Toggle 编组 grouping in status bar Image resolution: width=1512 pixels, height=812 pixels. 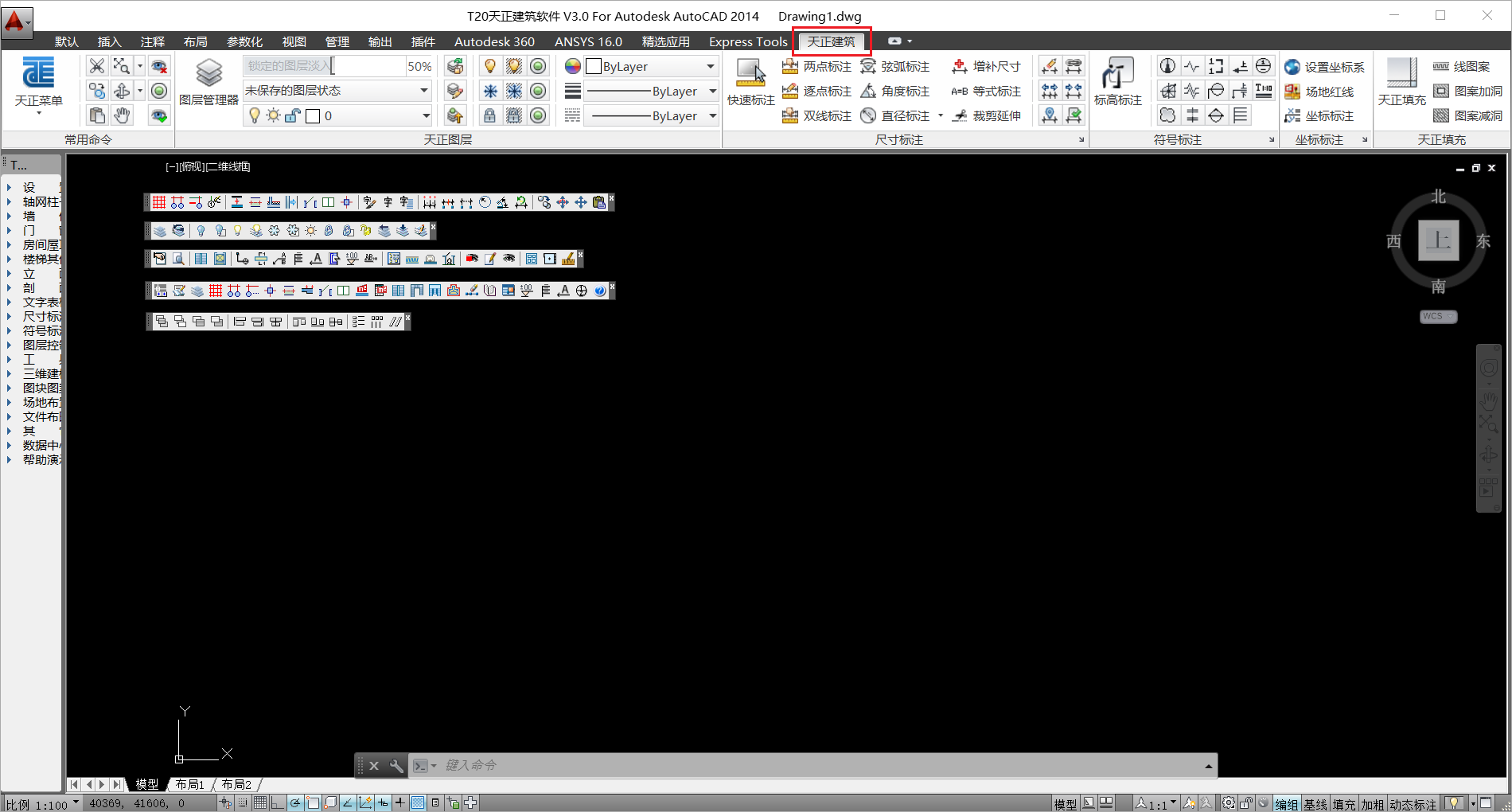pyautogui.click(x=1286, y=804)
